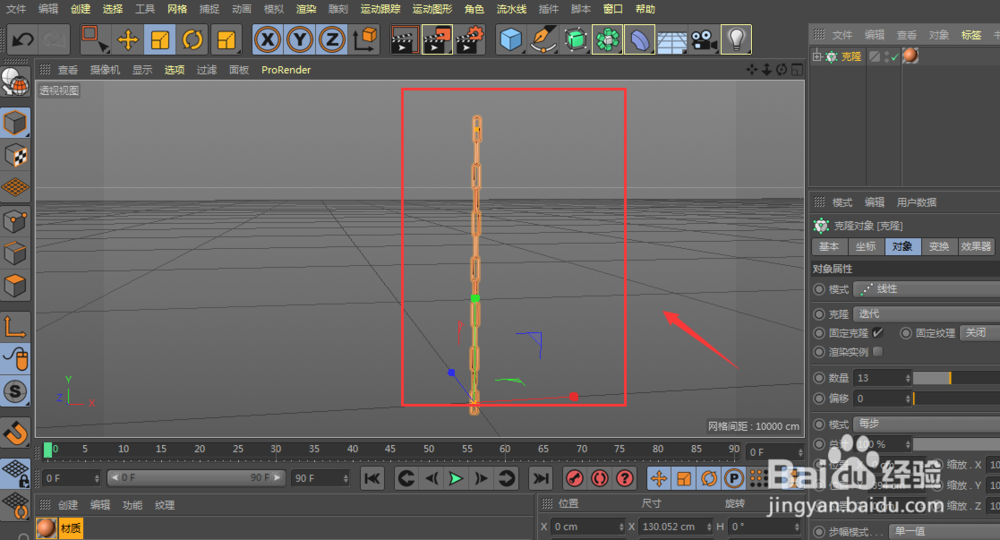Screen dimensions: 1000x540
Task: Toggle the X axis lock
Action: pos(268,40)
